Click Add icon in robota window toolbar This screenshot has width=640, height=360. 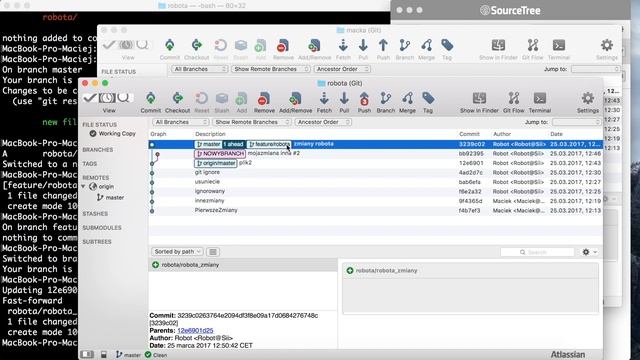pyautogui.click(x=242, y=98)
